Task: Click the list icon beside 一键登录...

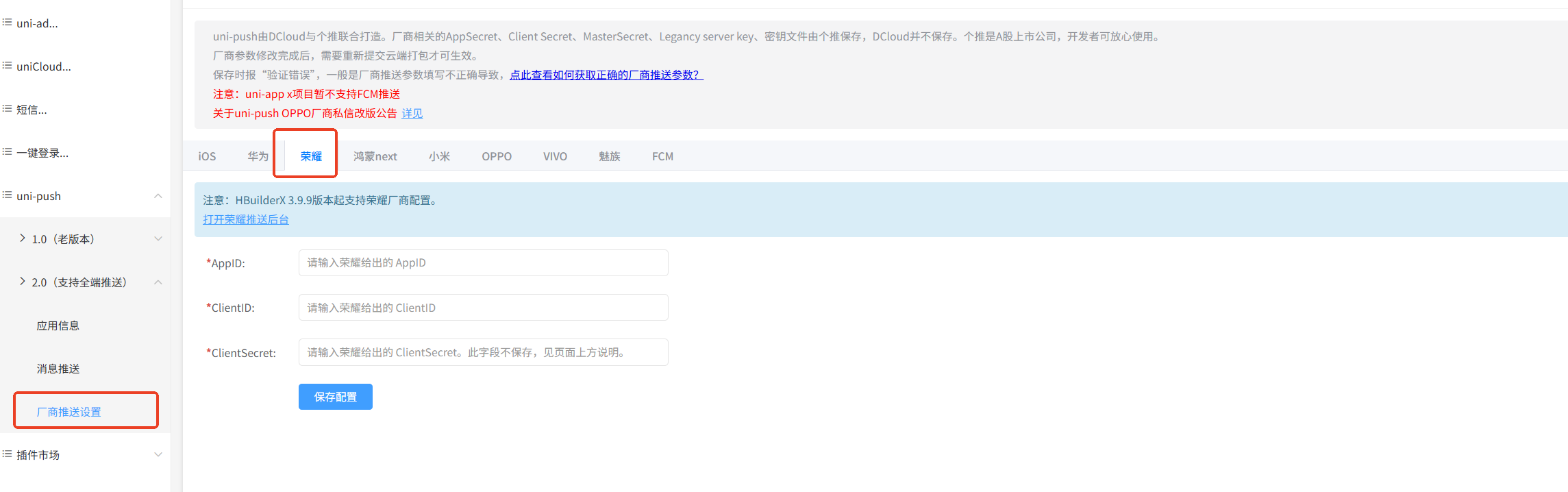Action: click(x=7, y=152)
